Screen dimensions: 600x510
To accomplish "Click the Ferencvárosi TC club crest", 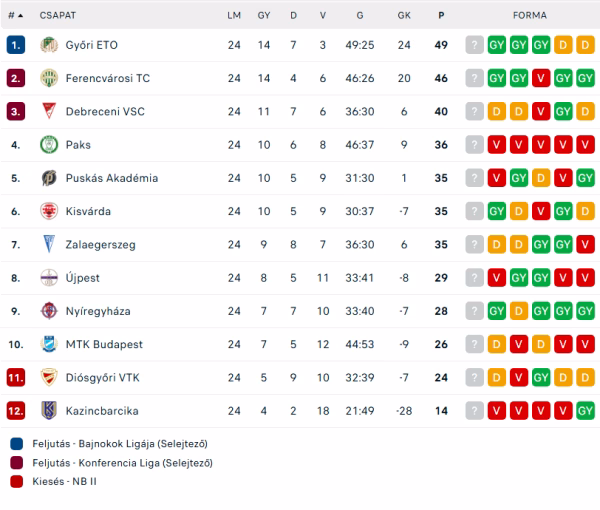I will click(x=48, y=78).
